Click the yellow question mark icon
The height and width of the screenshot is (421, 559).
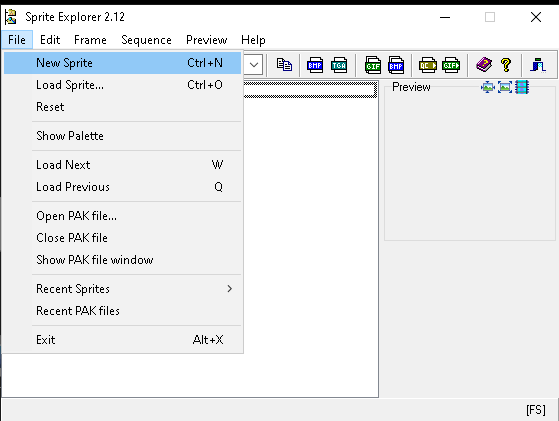(x=506, y=65)
